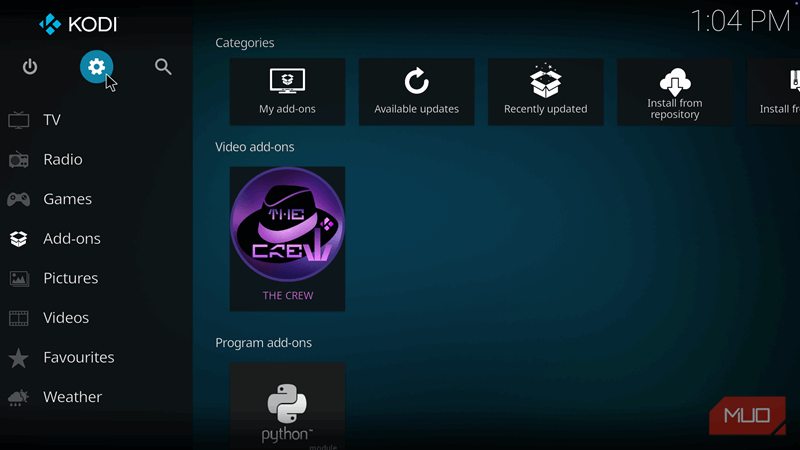Click the 1:04 PM clock
800x450 pixels.
click(x=740, y=21)
